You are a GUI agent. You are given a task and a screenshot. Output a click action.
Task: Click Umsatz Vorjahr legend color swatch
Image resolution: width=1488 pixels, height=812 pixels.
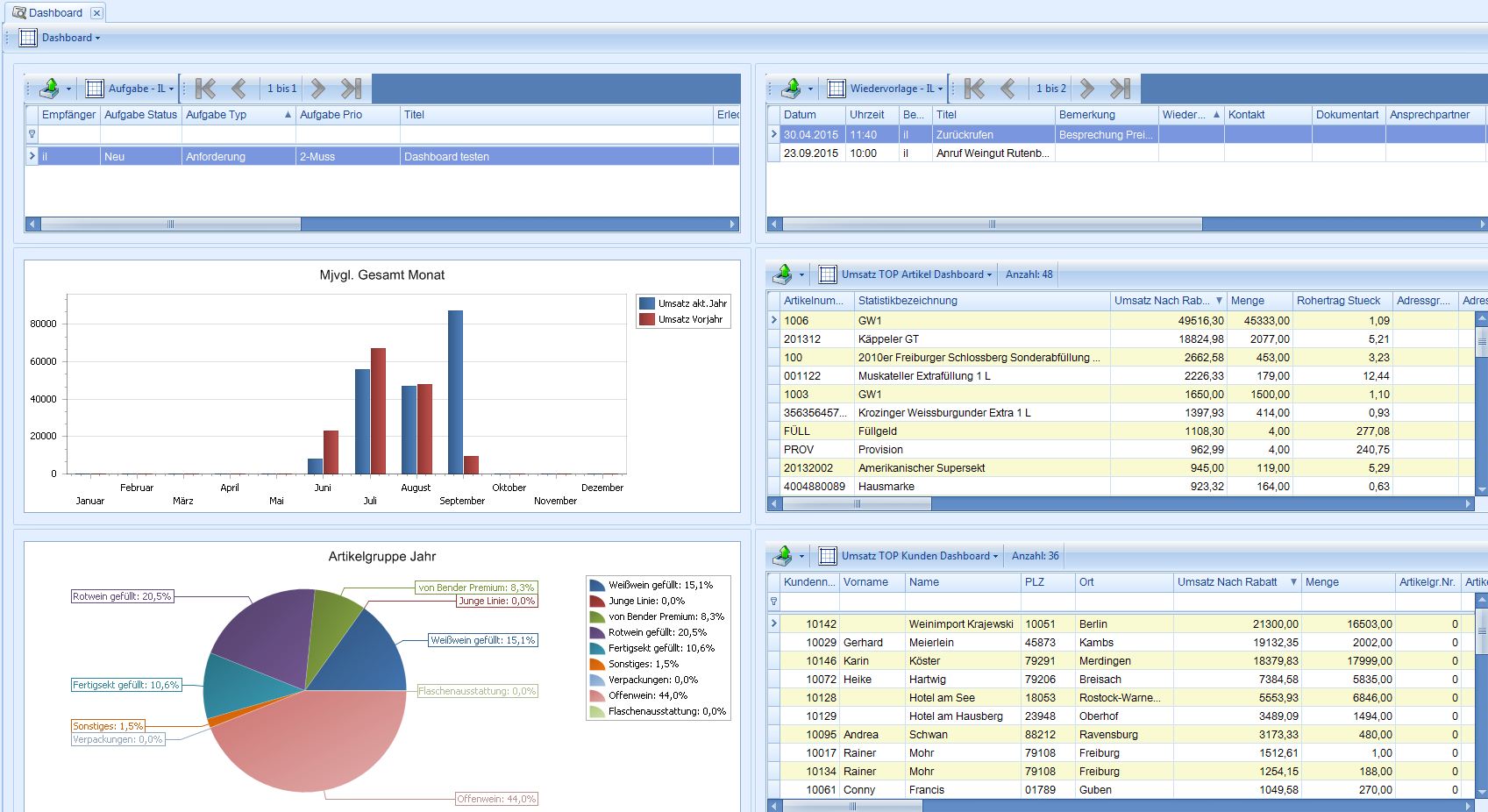click(647, 319)
